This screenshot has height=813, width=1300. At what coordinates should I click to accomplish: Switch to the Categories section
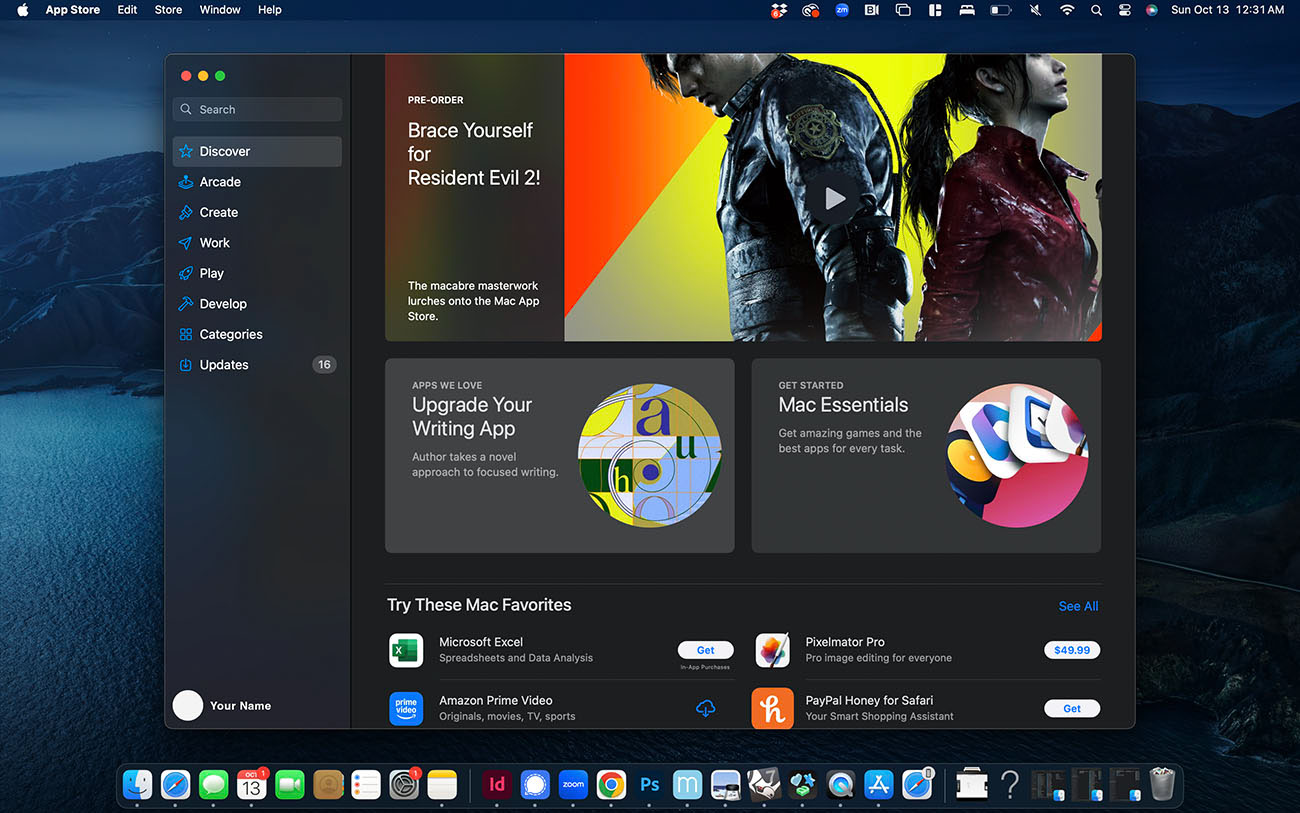coord(230,334)
